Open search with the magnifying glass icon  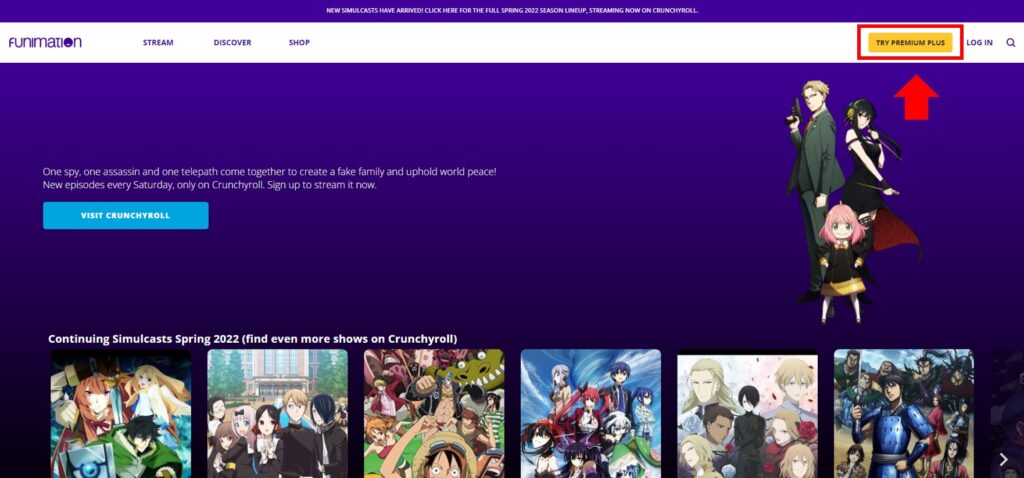1010,43
